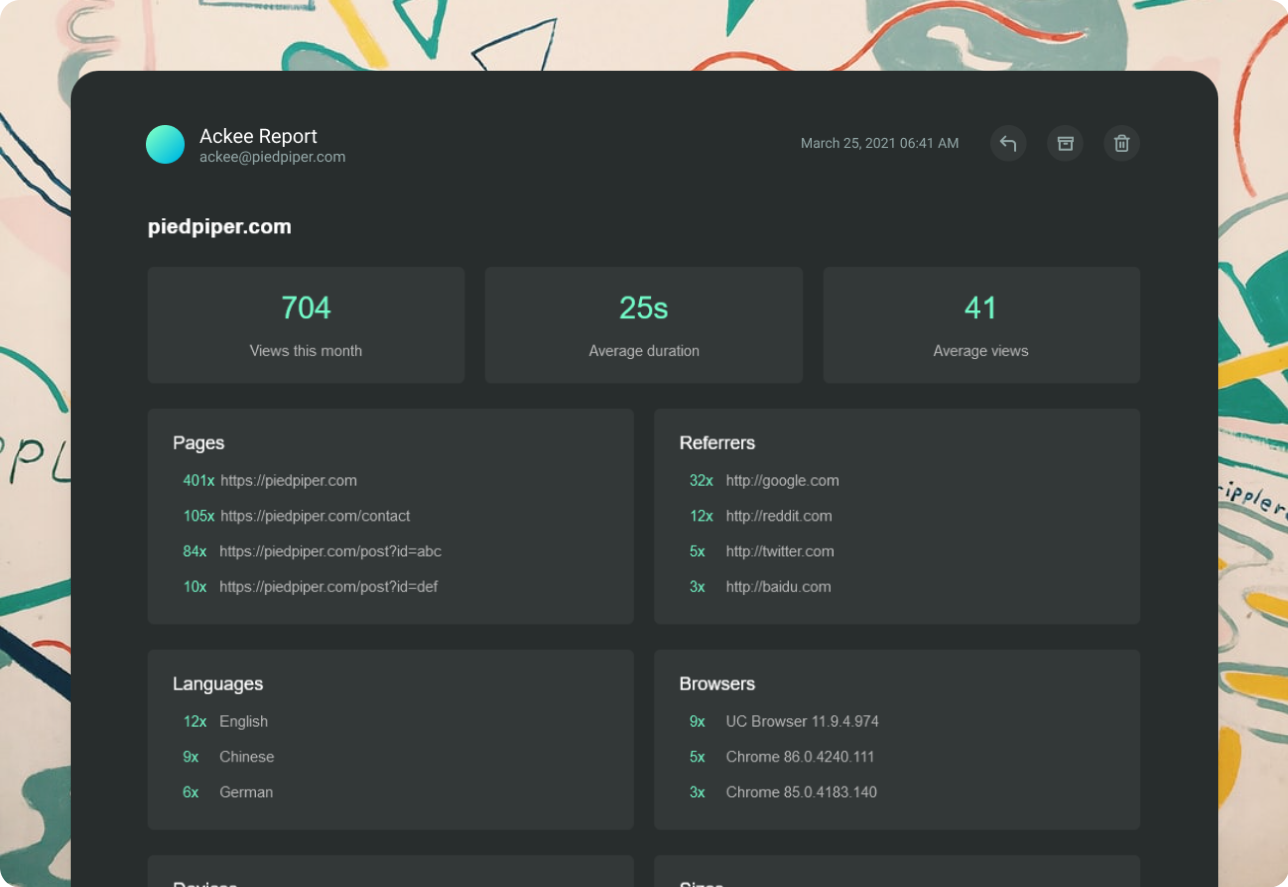This screenshot has width=1288, height=887.
Task: Open the http://reddit.com referrer link
Action: (779, 516)
